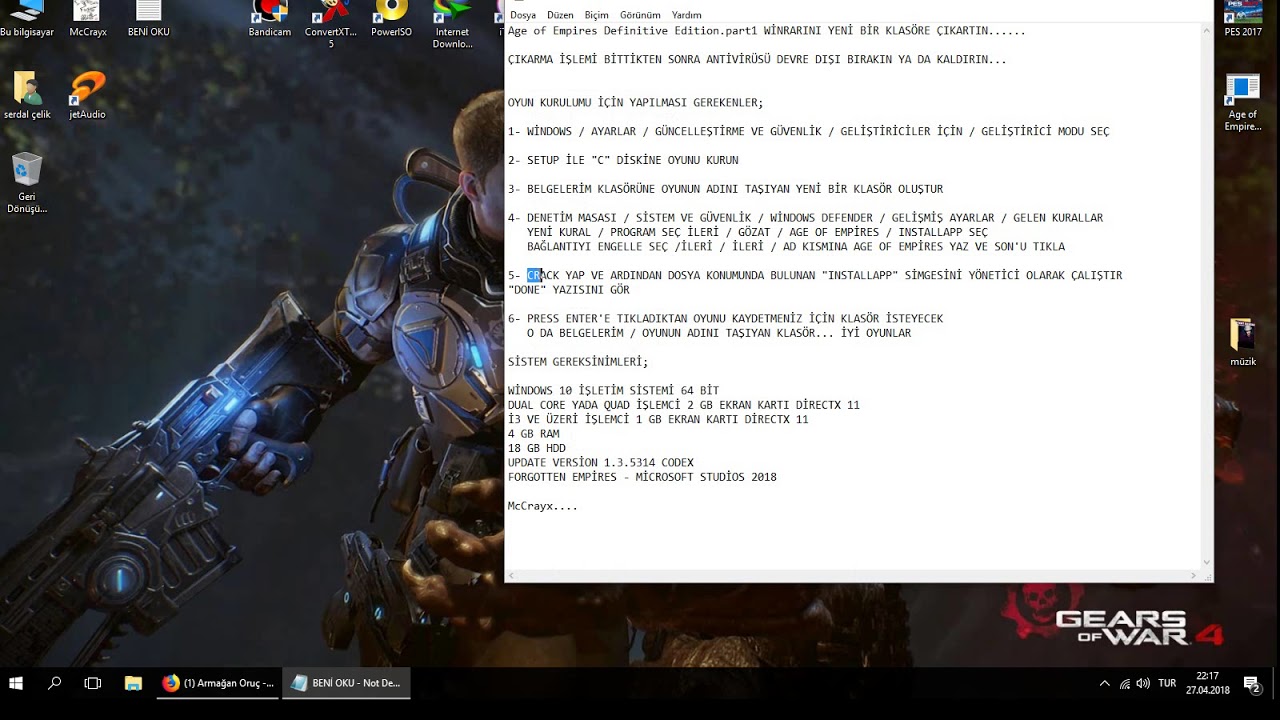Click the text ""DONE" YAZISINI GÖR"

[x=569, y=290]
